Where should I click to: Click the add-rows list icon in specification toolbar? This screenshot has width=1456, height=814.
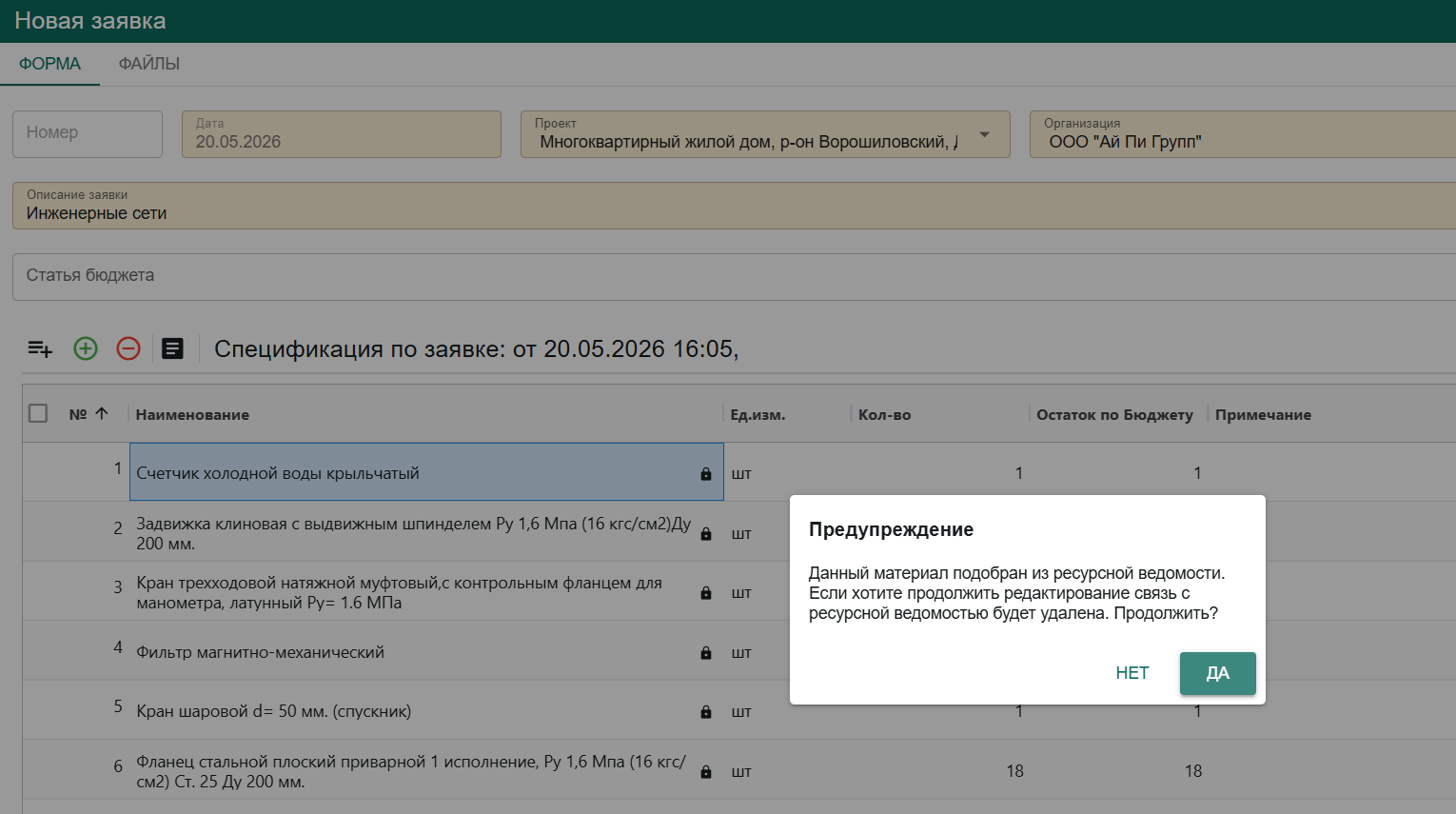[x=40, y=348]
